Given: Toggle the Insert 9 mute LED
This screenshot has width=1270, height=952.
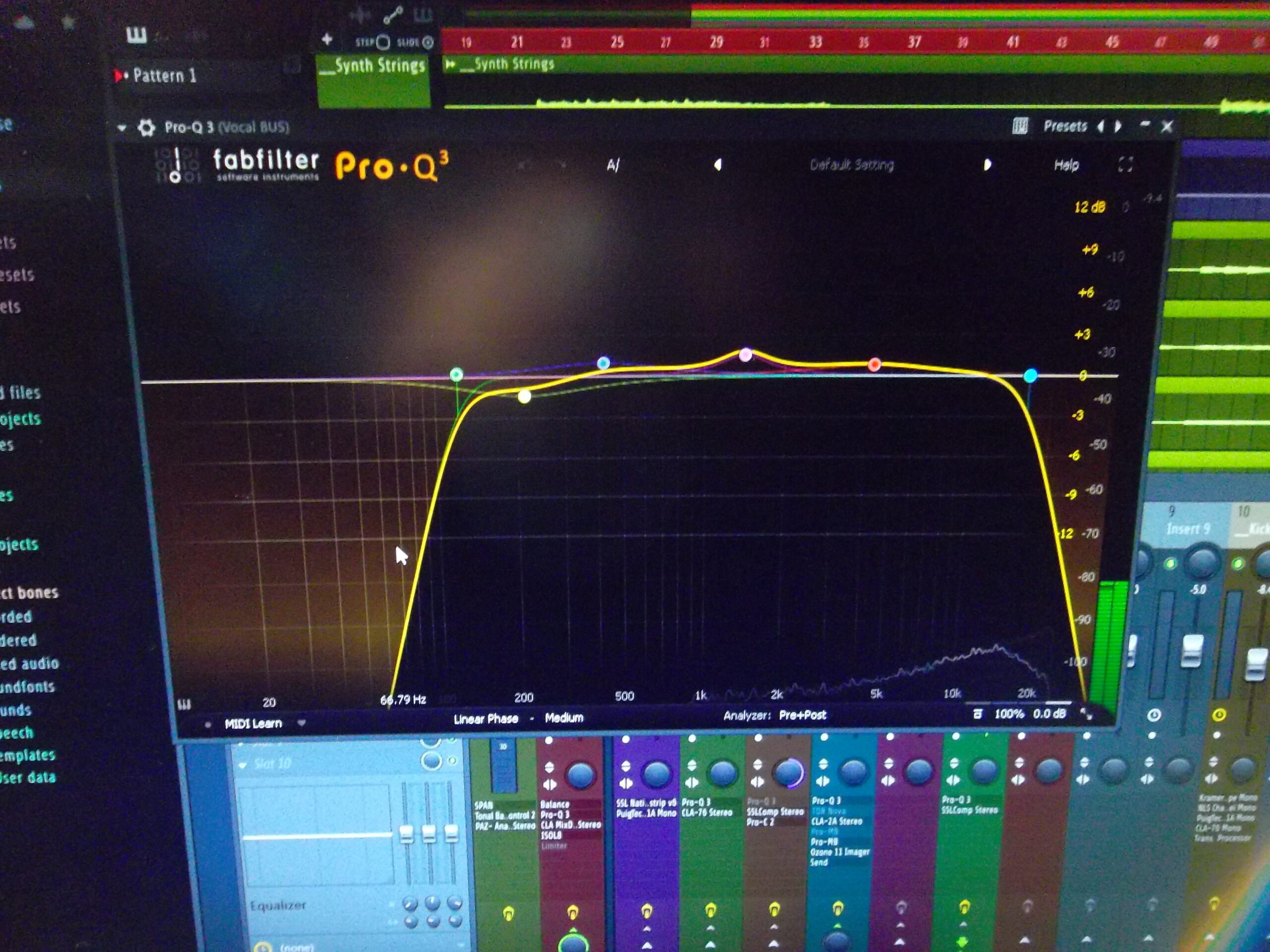Looking at the screenshot, I should (1171, 563).
